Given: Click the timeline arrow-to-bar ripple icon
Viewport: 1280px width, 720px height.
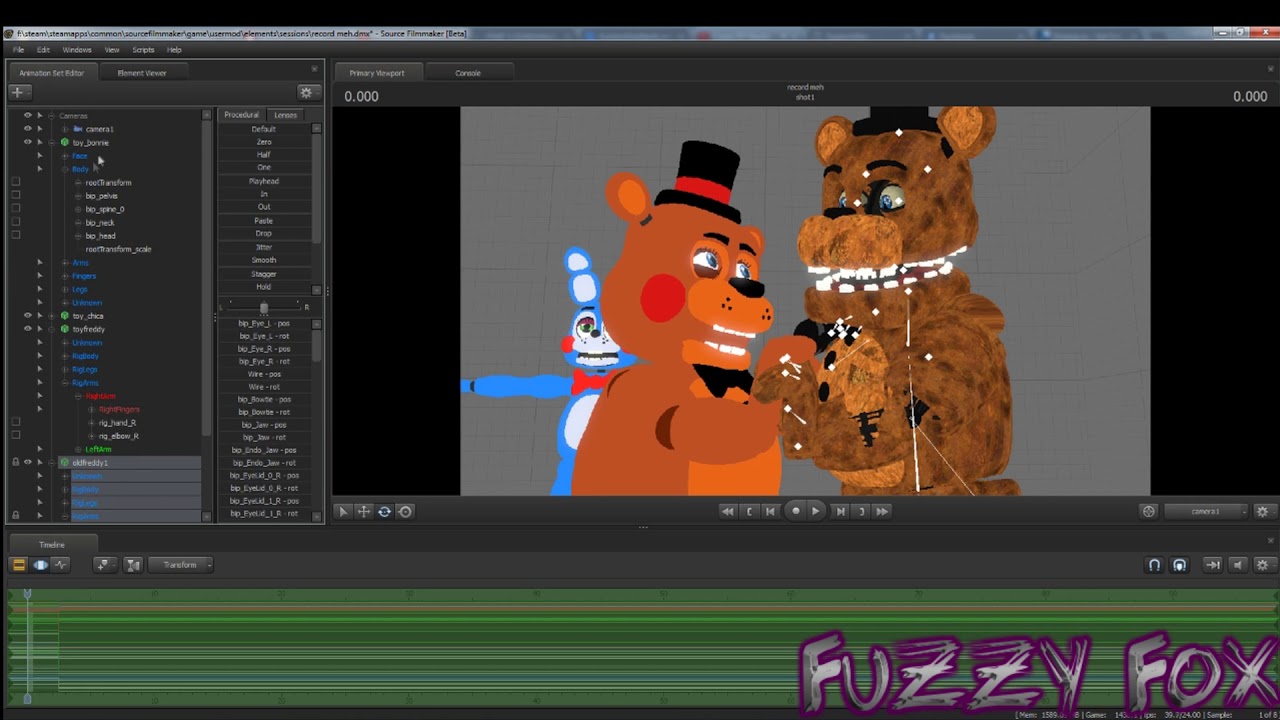Looking at the screenshot, I should coord(1212,565).
